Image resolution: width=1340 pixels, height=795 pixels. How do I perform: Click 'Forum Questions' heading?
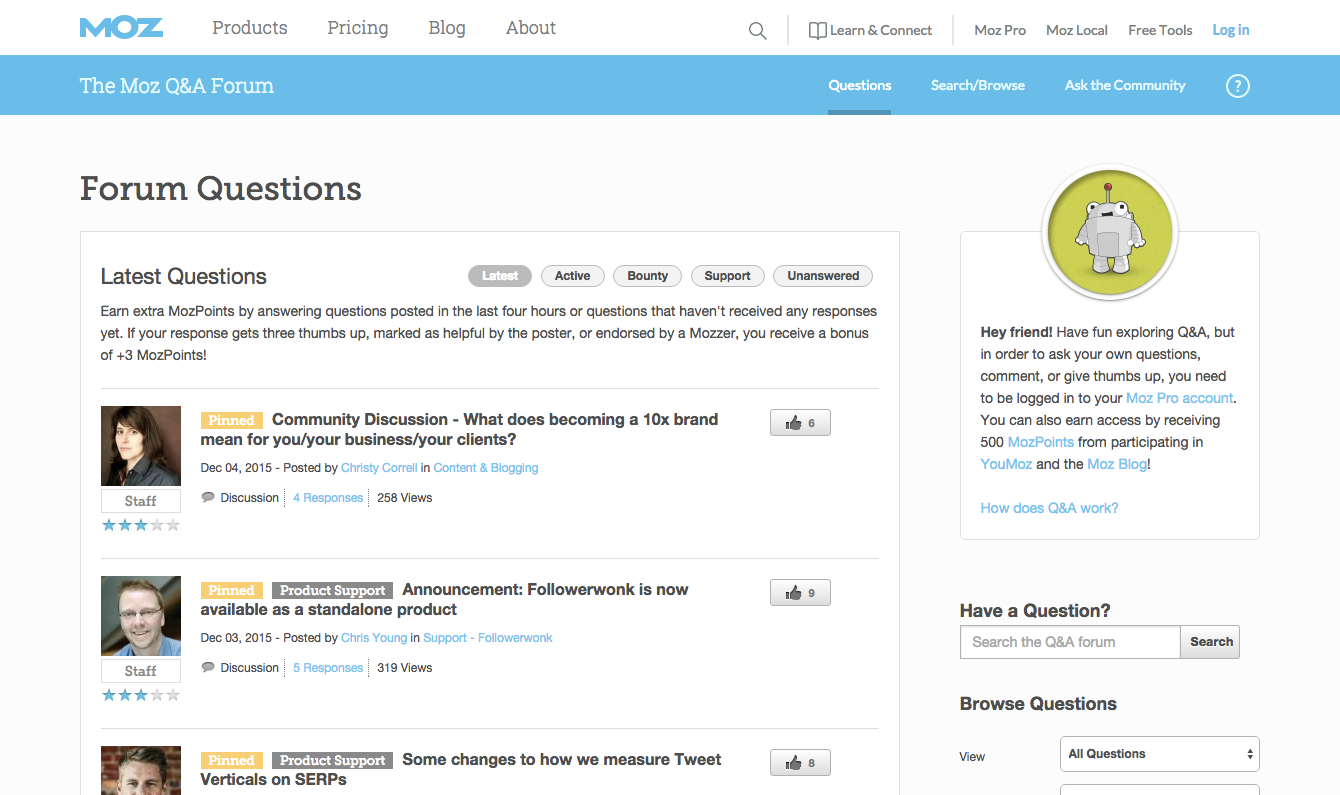[x=221, y=188]
